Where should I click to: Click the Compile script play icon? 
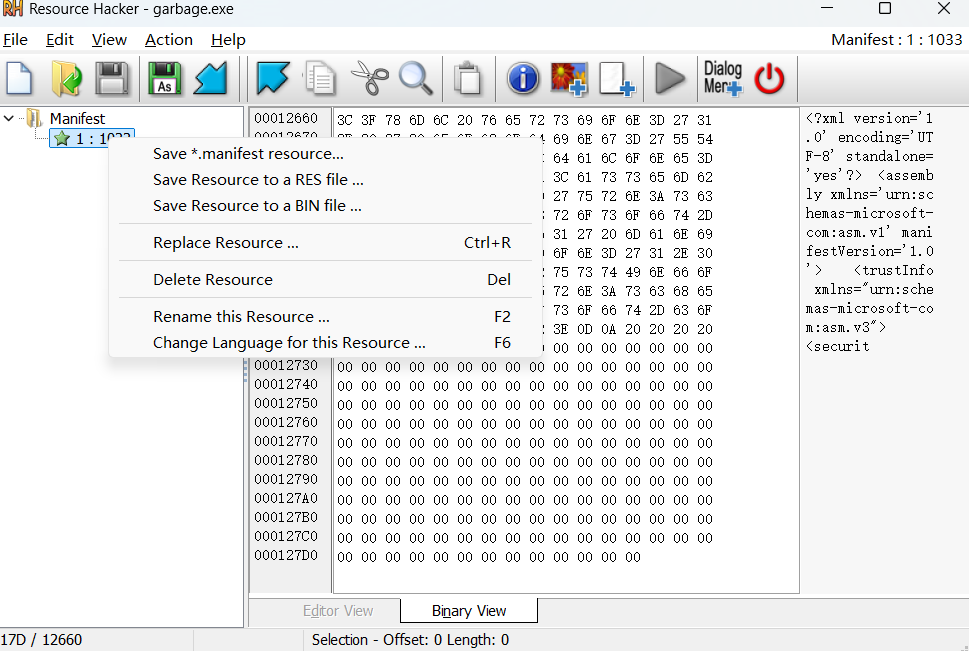pyautogui.click(x=670, y=79)
